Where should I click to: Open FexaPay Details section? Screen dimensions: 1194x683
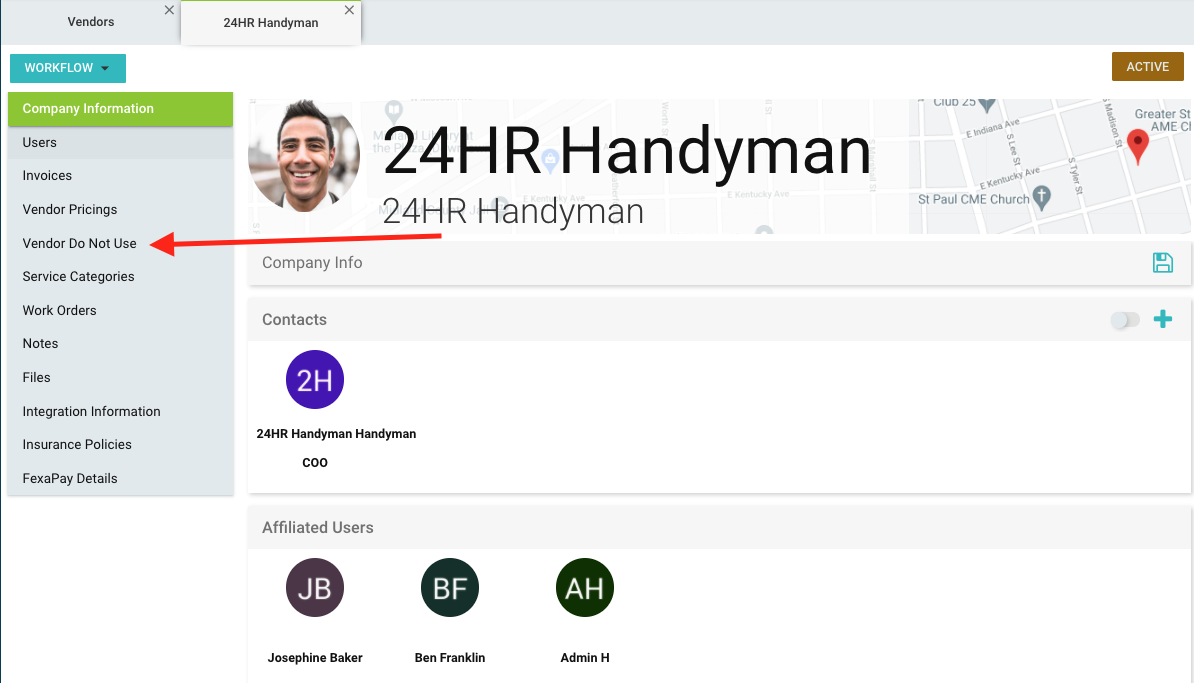[x=70, y=479]
